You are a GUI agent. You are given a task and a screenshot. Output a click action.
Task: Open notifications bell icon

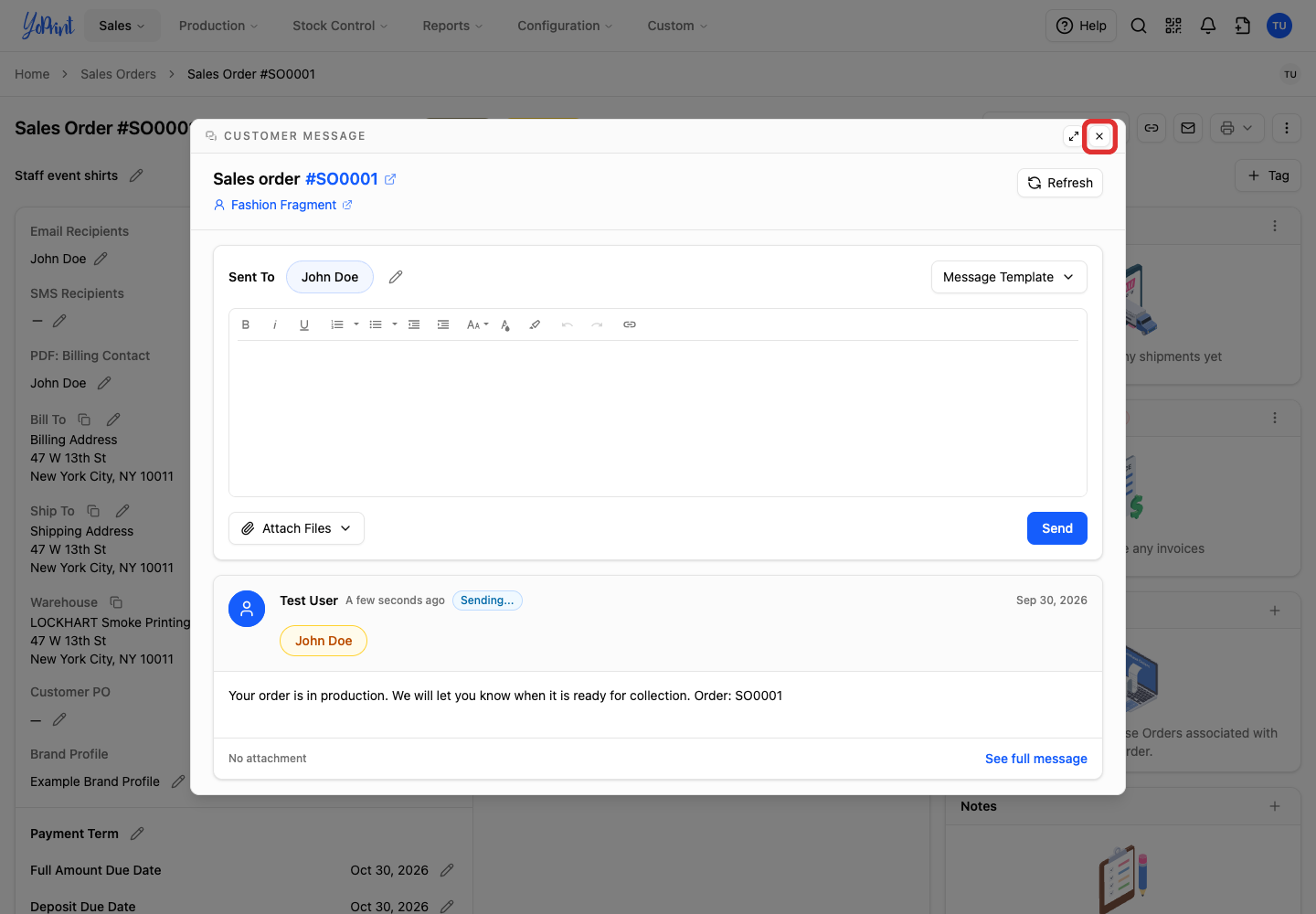(1208, 26)
